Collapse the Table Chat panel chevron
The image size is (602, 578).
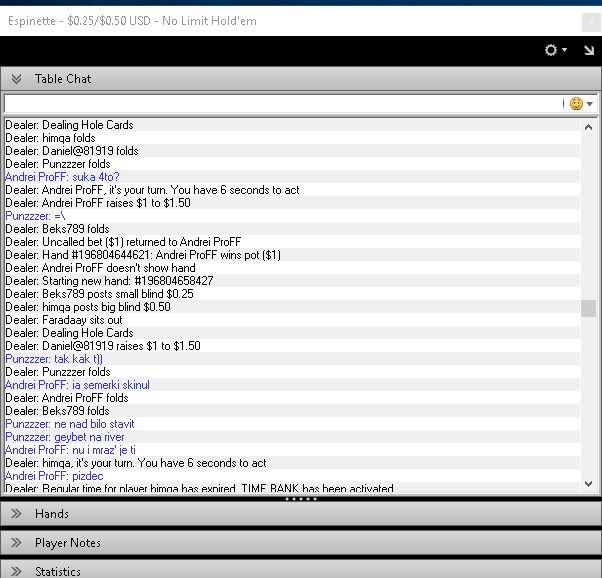pos(16,79)
